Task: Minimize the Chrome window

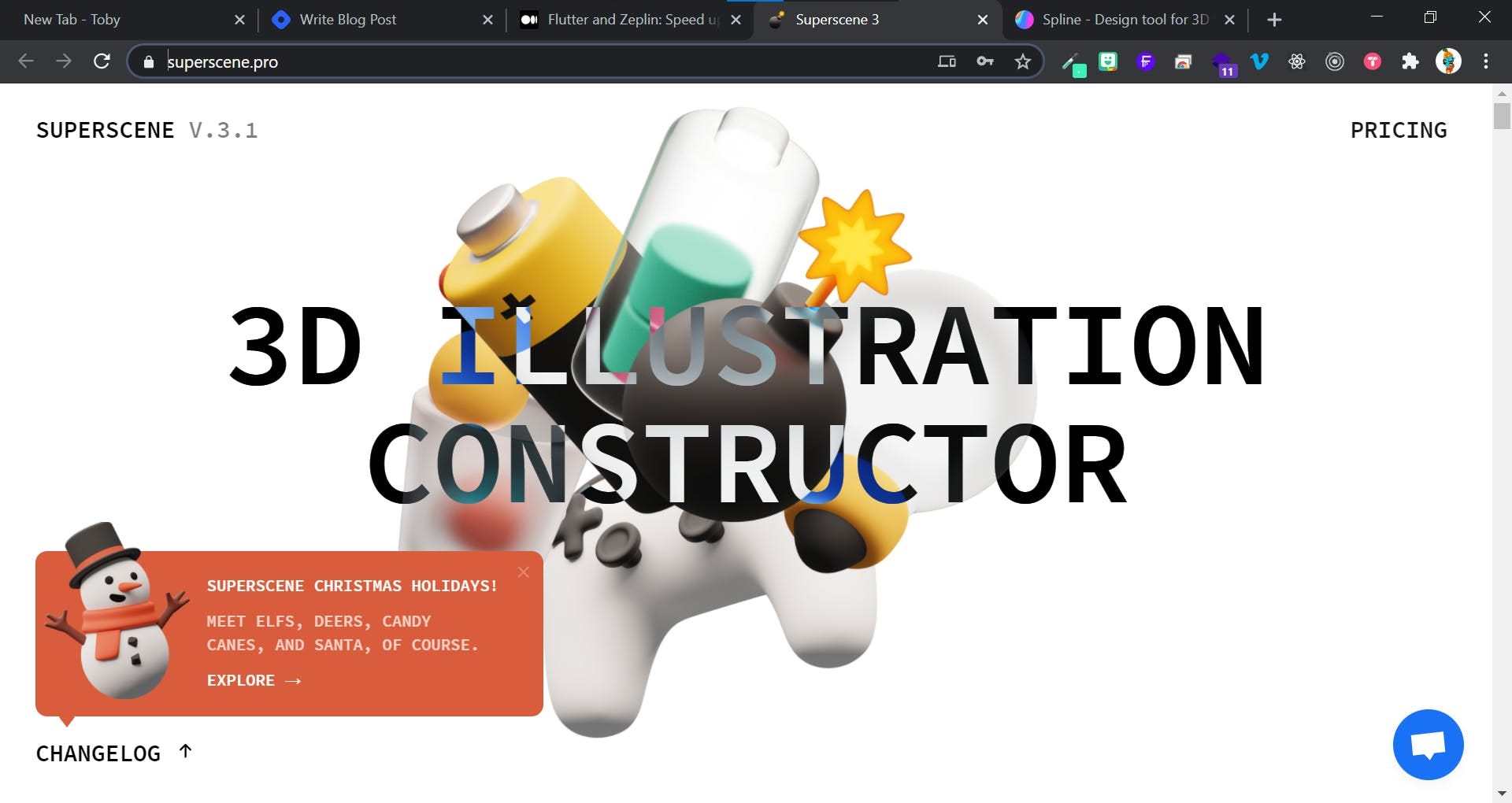Action: [1377, 17]
